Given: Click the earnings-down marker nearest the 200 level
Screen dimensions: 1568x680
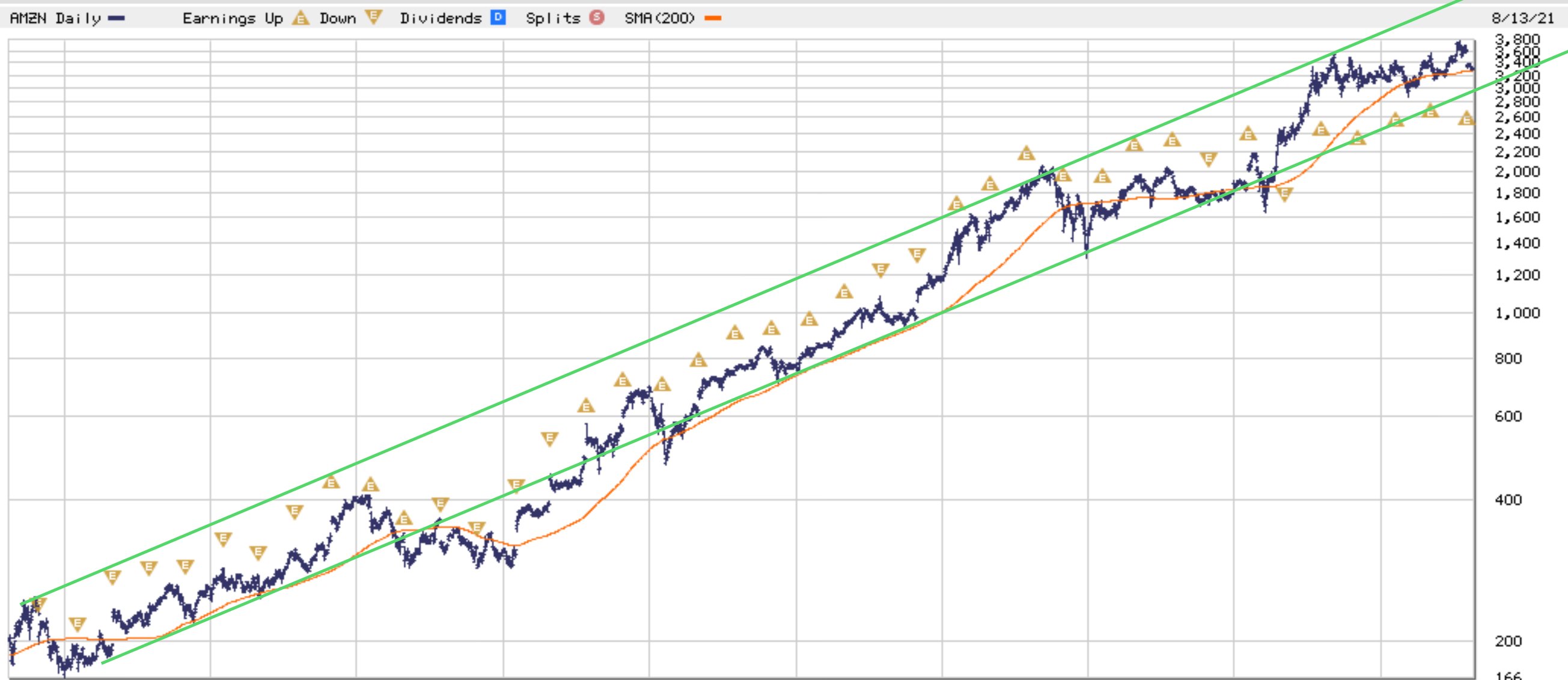Looking at the screenshot, I should pos(78,624).
